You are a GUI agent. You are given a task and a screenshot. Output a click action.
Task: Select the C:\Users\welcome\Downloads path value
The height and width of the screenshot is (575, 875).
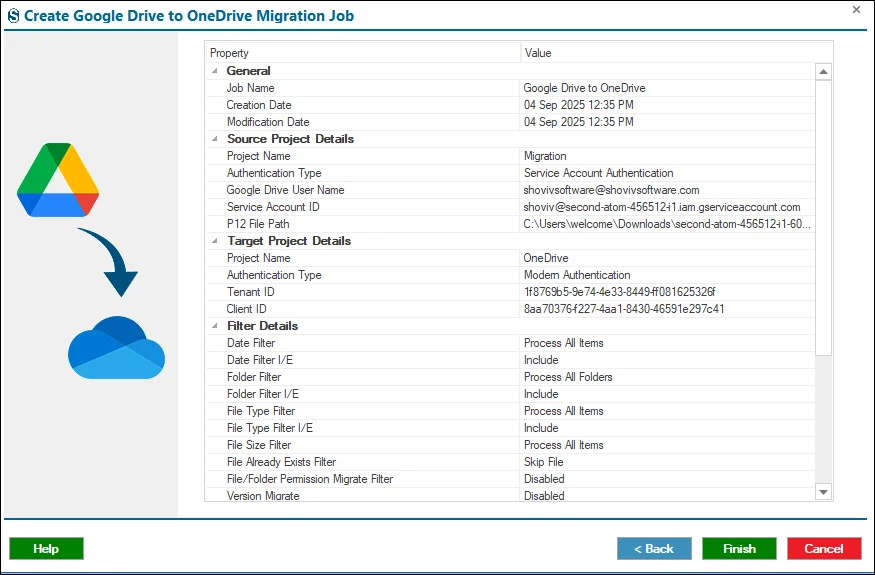point(667,224)
